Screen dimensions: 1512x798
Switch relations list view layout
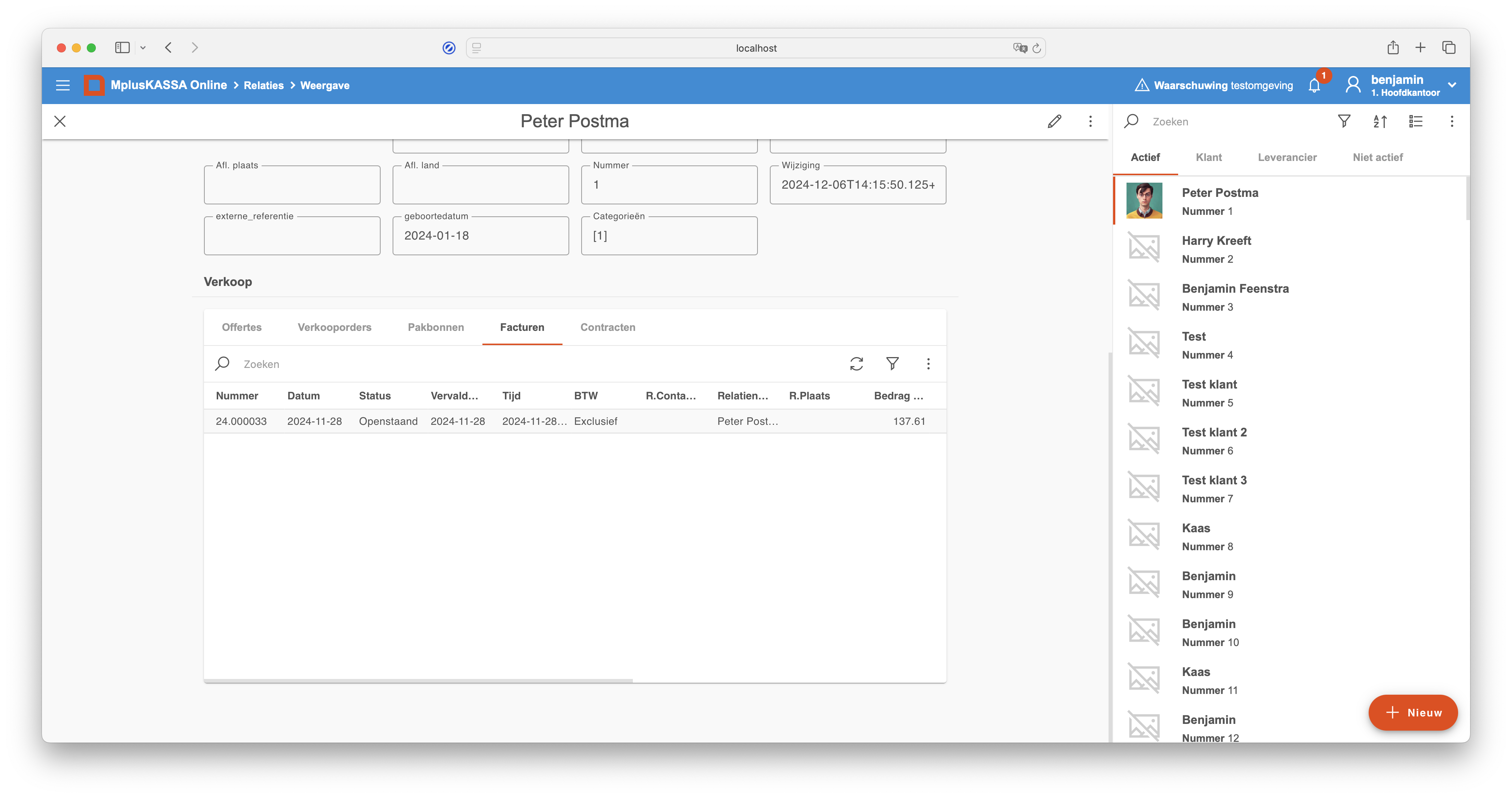pos(1416,122)
